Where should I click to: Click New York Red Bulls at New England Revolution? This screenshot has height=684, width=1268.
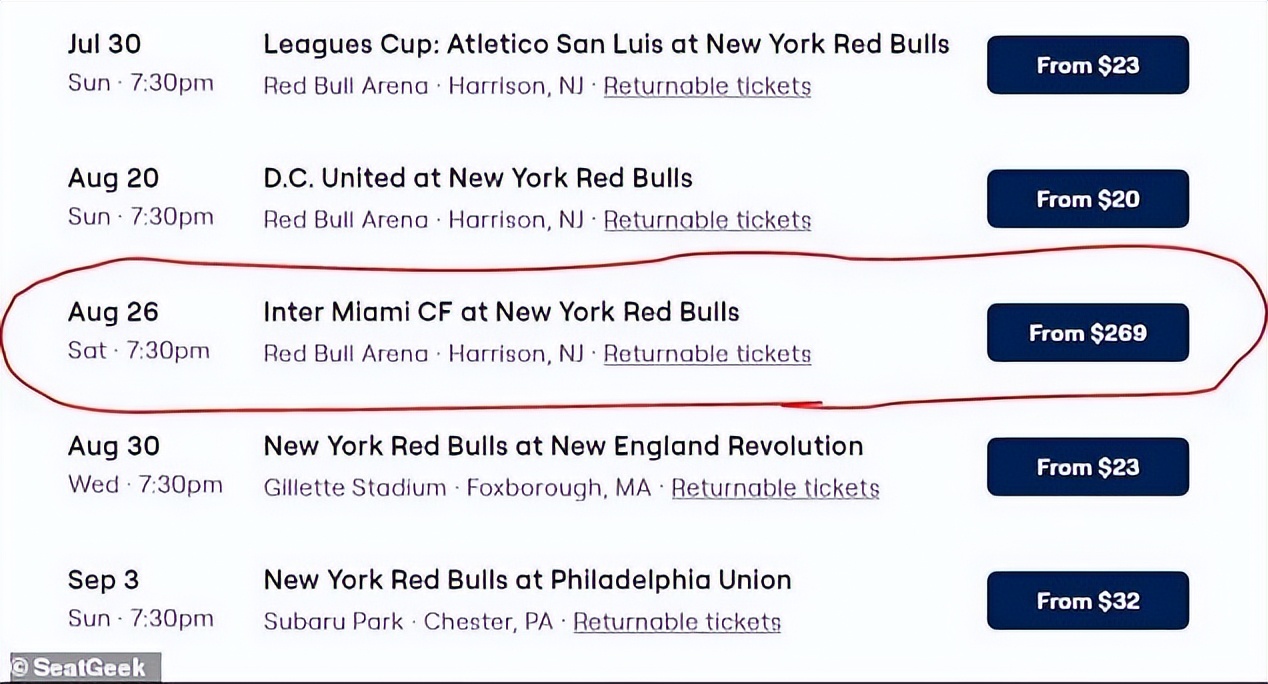pyautogui.click(x=563, y=446)
